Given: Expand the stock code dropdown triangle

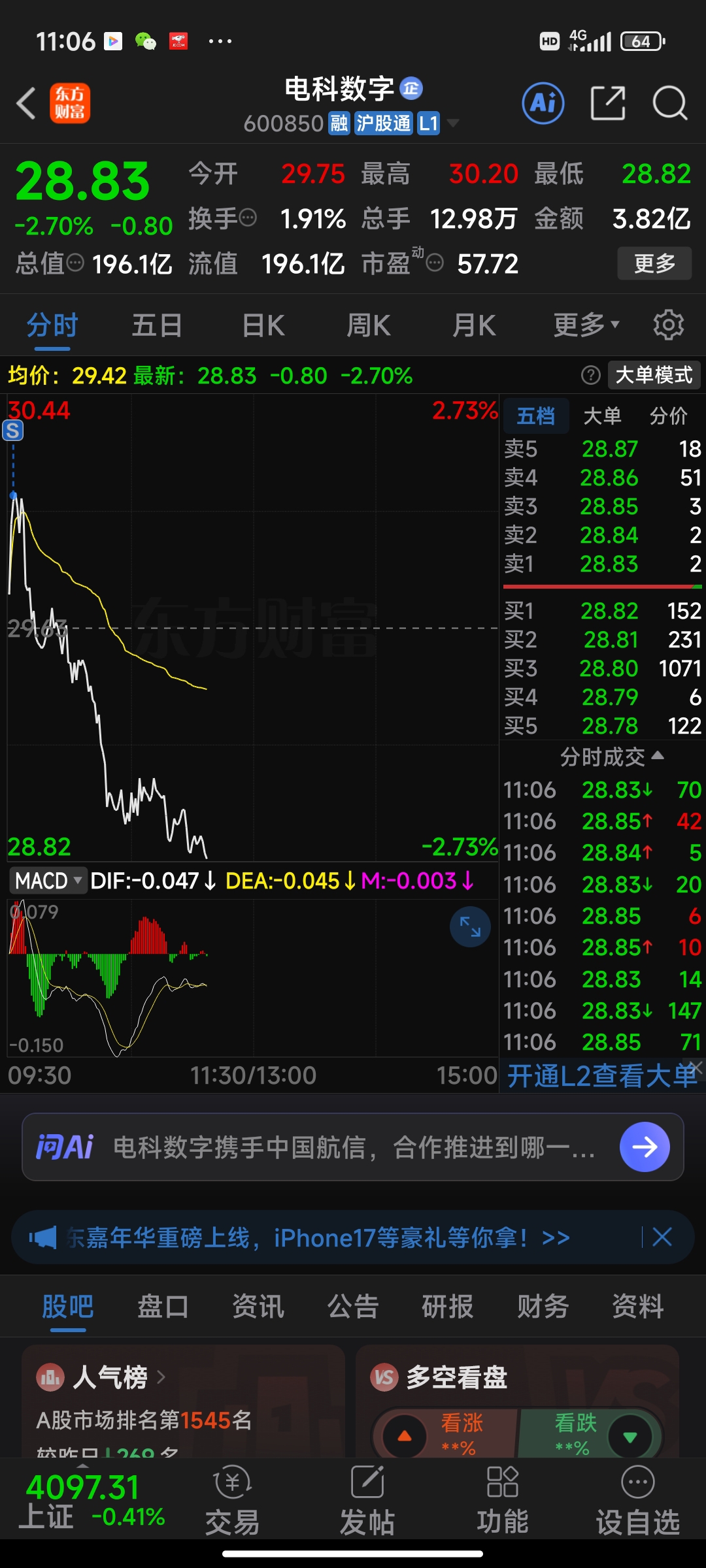Looking at the screenshot, I should coord(452,123).
